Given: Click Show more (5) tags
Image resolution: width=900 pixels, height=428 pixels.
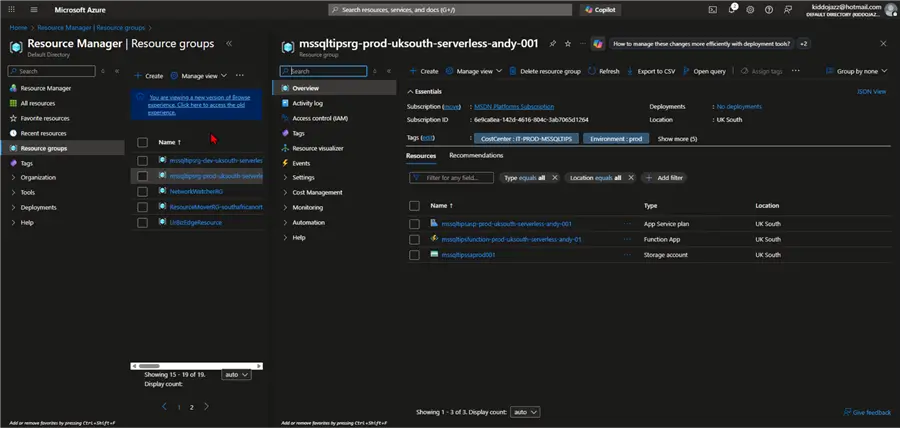Looking at the screenshot, I should (x=677, y=139).
